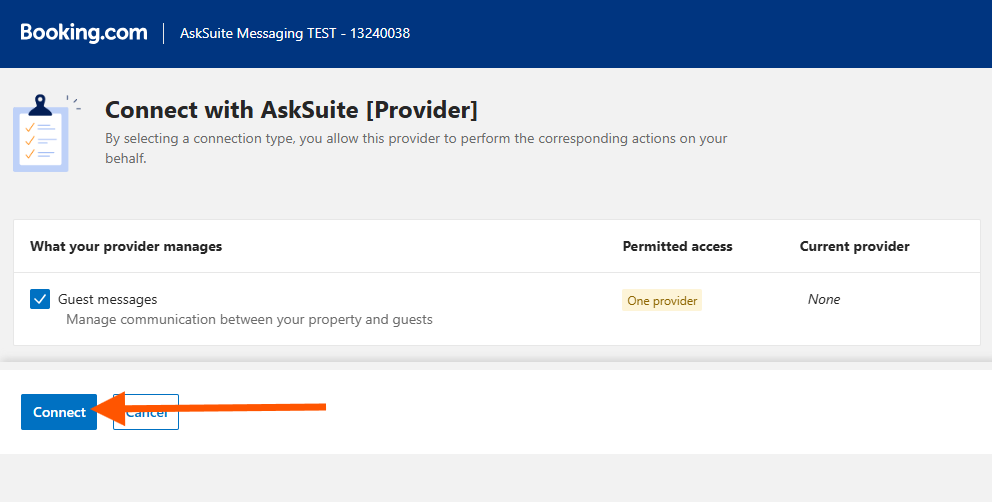Viewport: 992px width, 502px height.
Task: Click the Manage communication description text
Action: tap(249, 320)
